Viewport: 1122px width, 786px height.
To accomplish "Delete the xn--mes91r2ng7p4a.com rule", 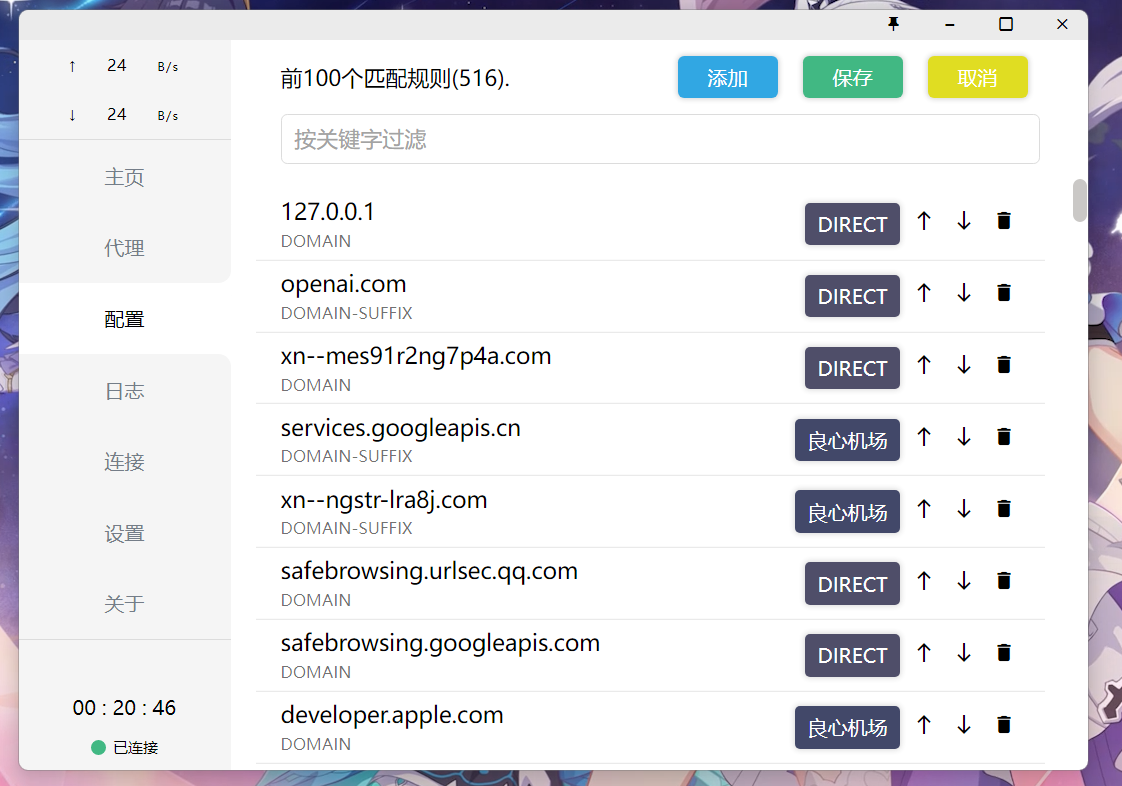I will [1004, 365].
